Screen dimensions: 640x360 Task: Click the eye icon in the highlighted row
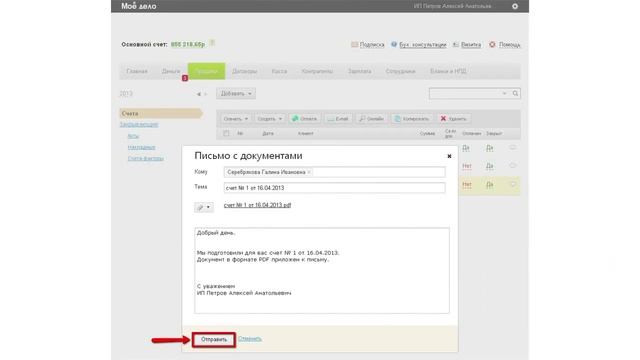(513, 184)
